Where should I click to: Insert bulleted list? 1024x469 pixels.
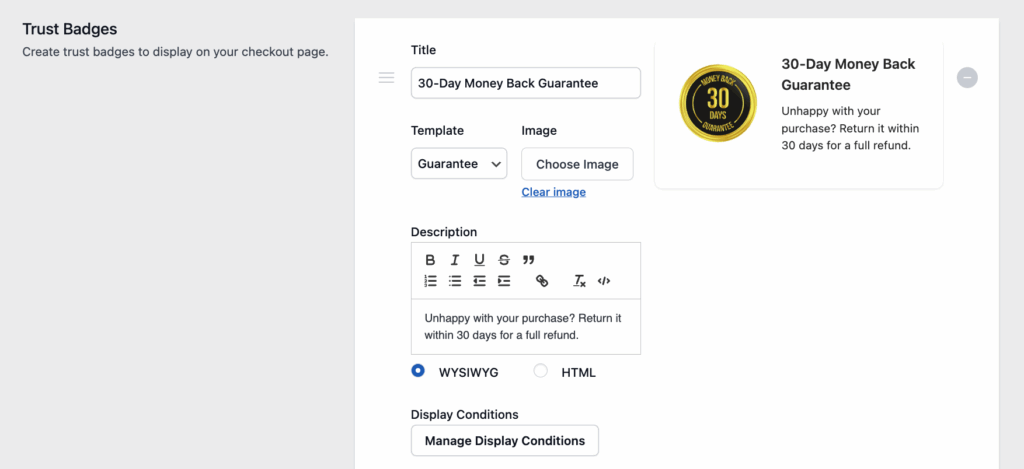click(x=455, y=281)
